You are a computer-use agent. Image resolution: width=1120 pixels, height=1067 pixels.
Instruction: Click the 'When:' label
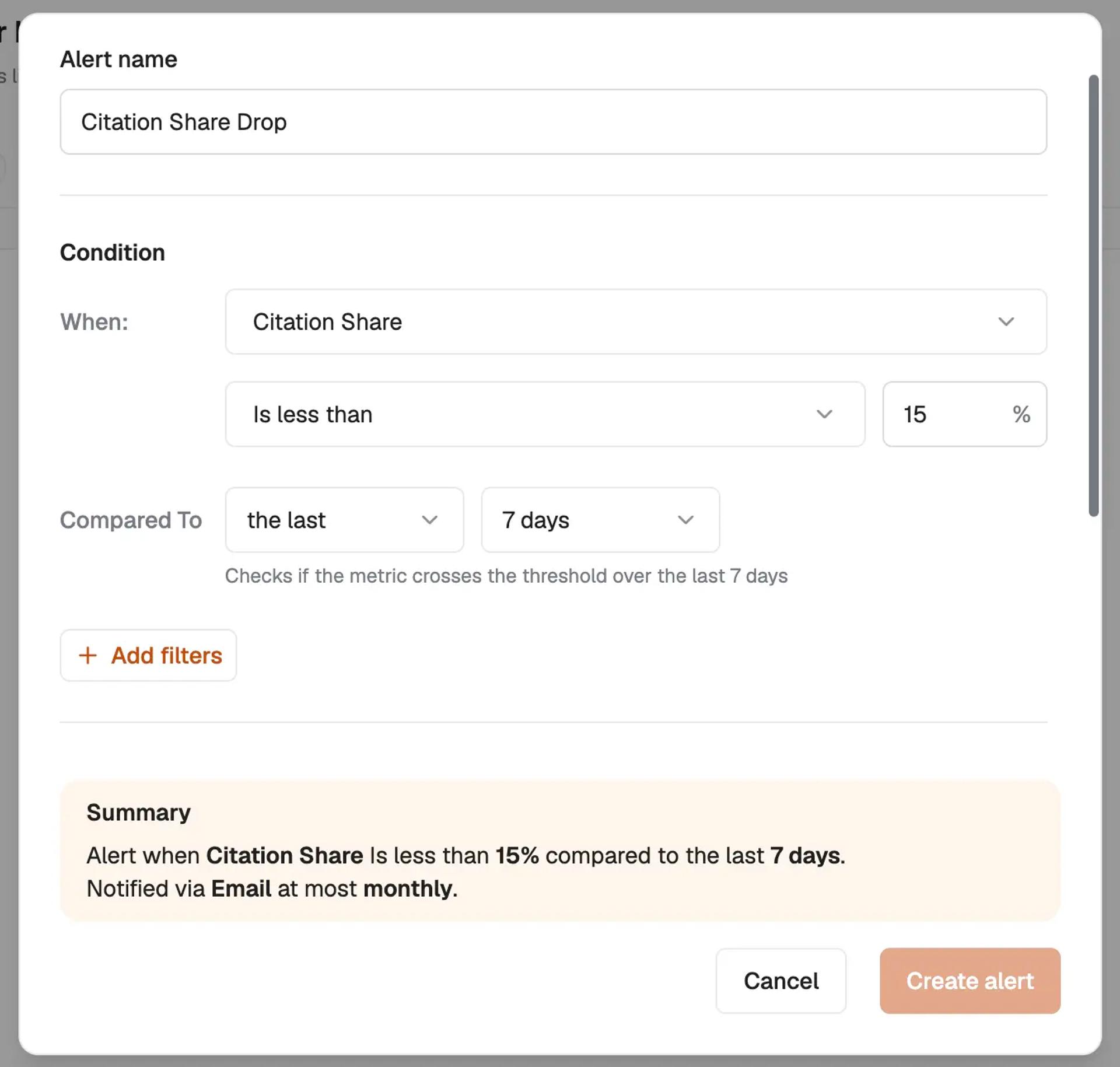pos(94,321)
